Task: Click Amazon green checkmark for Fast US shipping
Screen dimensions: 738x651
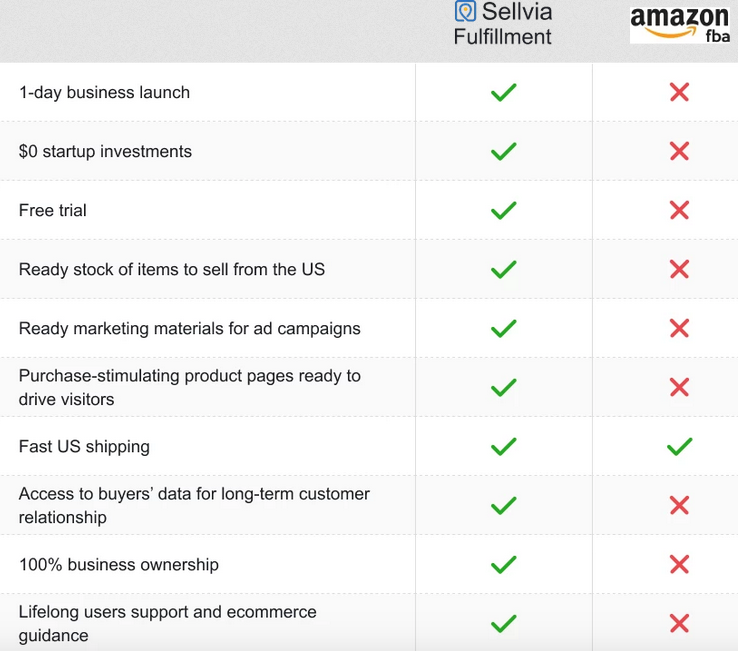Action: pyautogui.click(x=679, y=446)
